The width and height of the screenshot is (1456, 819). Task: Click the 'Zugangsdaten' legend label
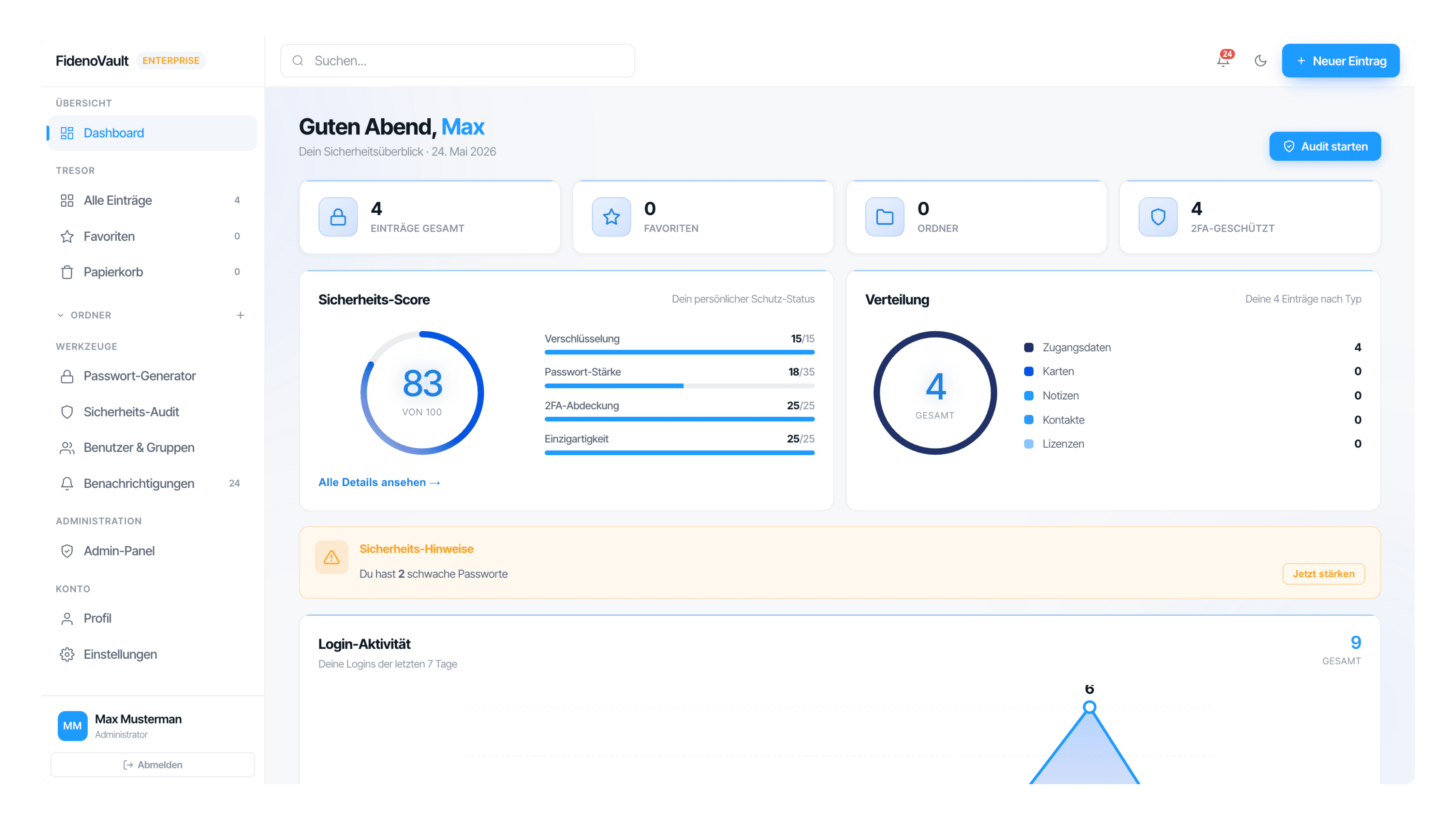(x=1076, y=347)
